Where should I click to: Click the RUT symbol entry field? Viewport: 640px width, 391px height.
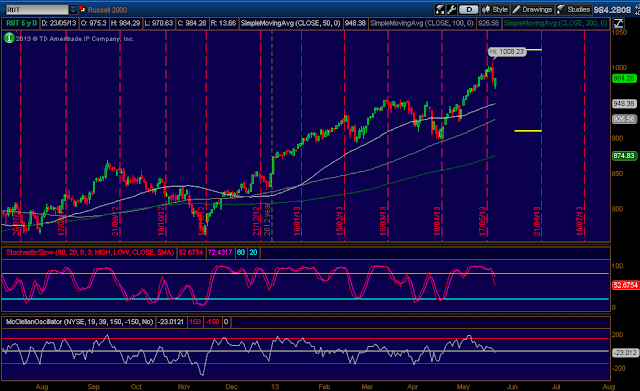[37, 9]
